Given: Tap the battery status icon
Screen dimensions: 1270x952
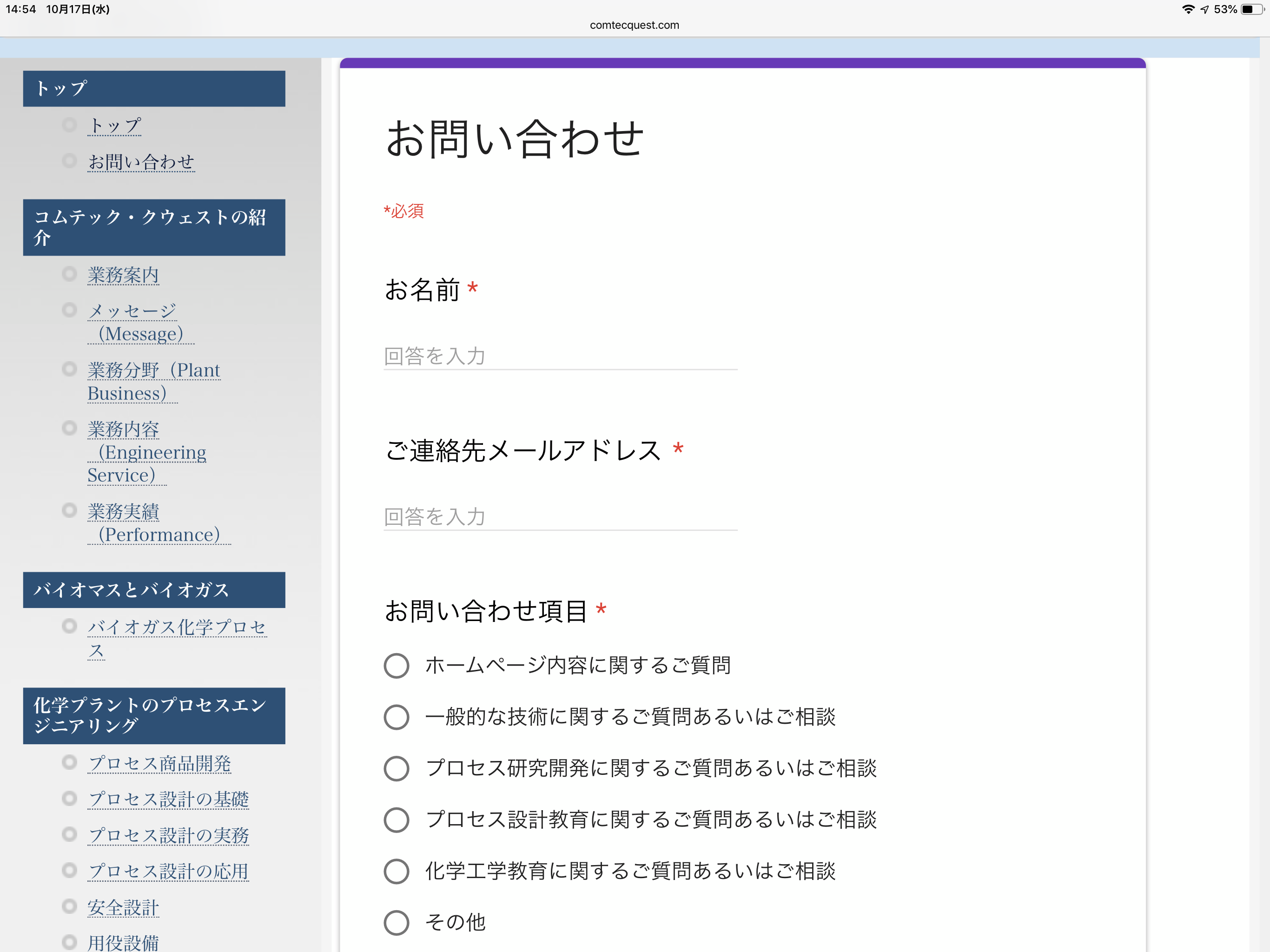Looking at the screenshot, I should click(1252, 9).
